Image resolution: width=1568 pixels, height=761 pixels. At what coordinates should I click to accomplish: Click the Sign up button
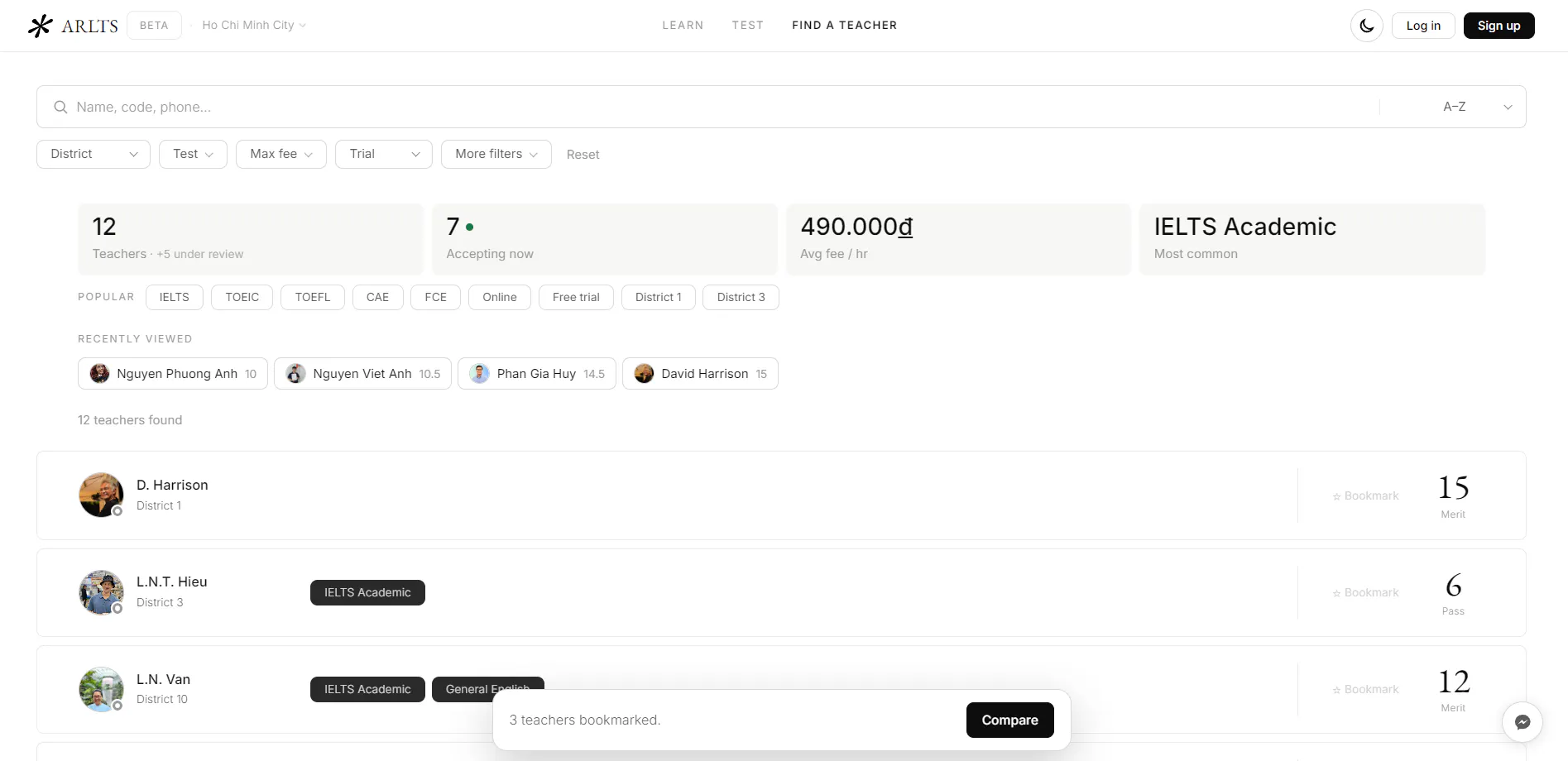pos(1499,26)
